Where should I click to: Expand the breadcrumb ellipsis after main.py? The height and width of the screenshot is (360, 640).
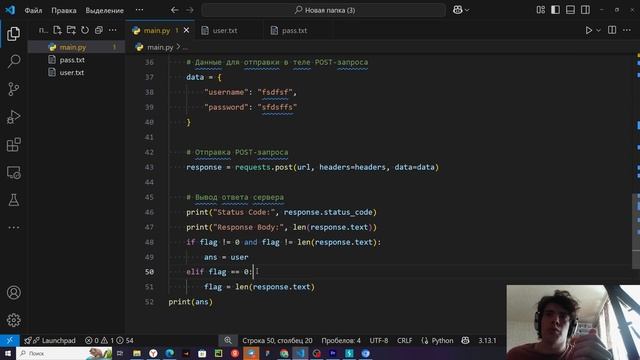coord(185,47)
